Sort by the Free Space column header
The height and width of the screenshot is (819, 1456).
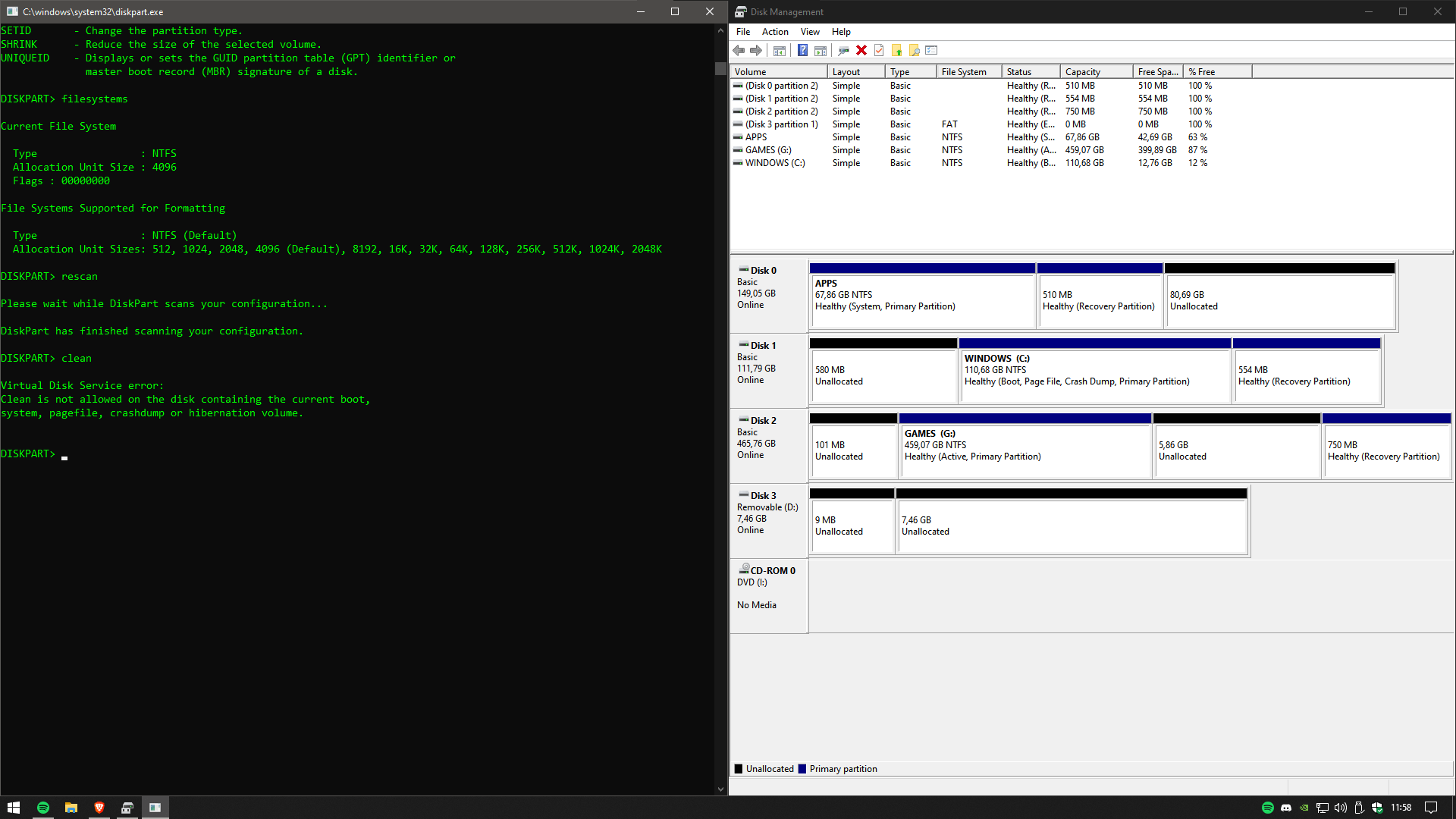pos(1158,72)
